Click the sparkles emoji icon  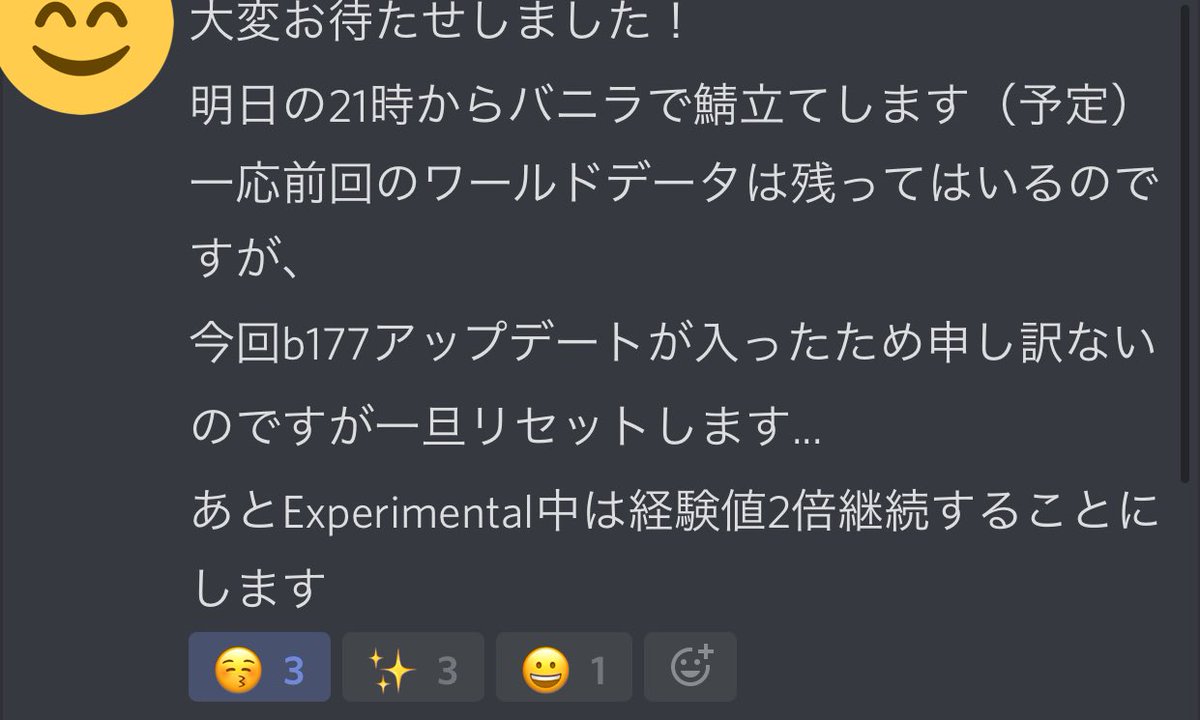point(391,669)
